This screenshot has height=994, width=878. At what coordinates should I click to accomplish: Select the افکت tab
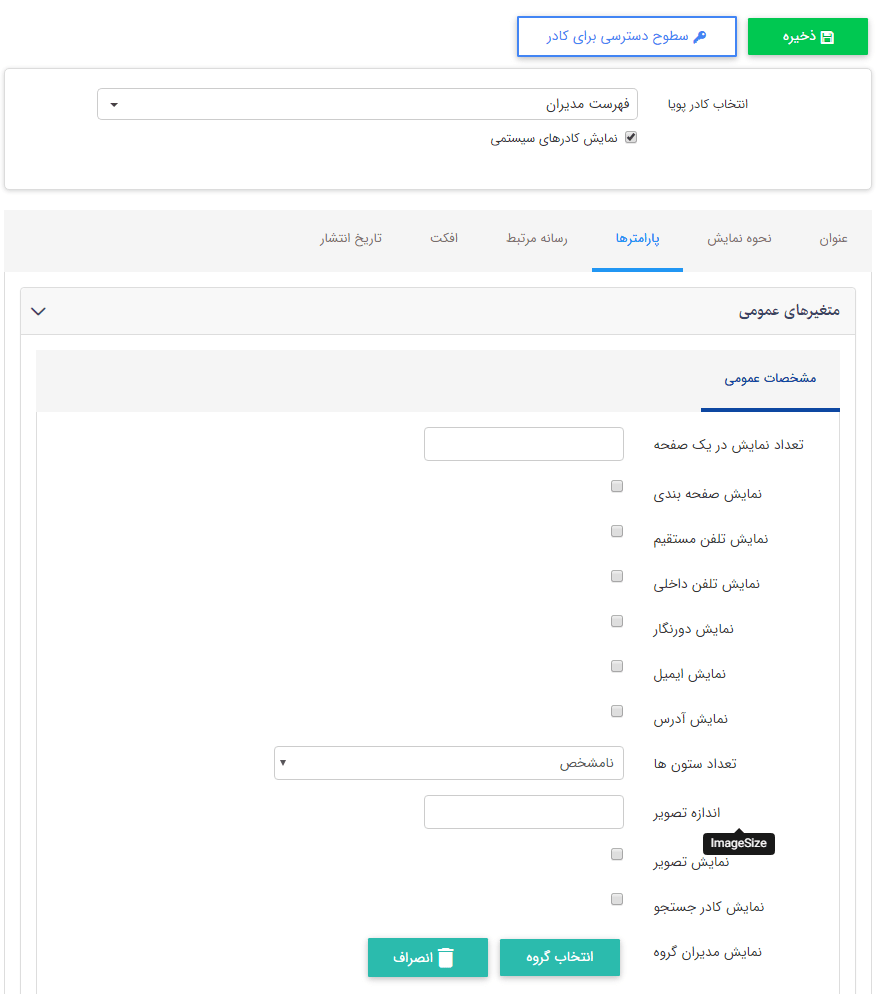point(446,239)
